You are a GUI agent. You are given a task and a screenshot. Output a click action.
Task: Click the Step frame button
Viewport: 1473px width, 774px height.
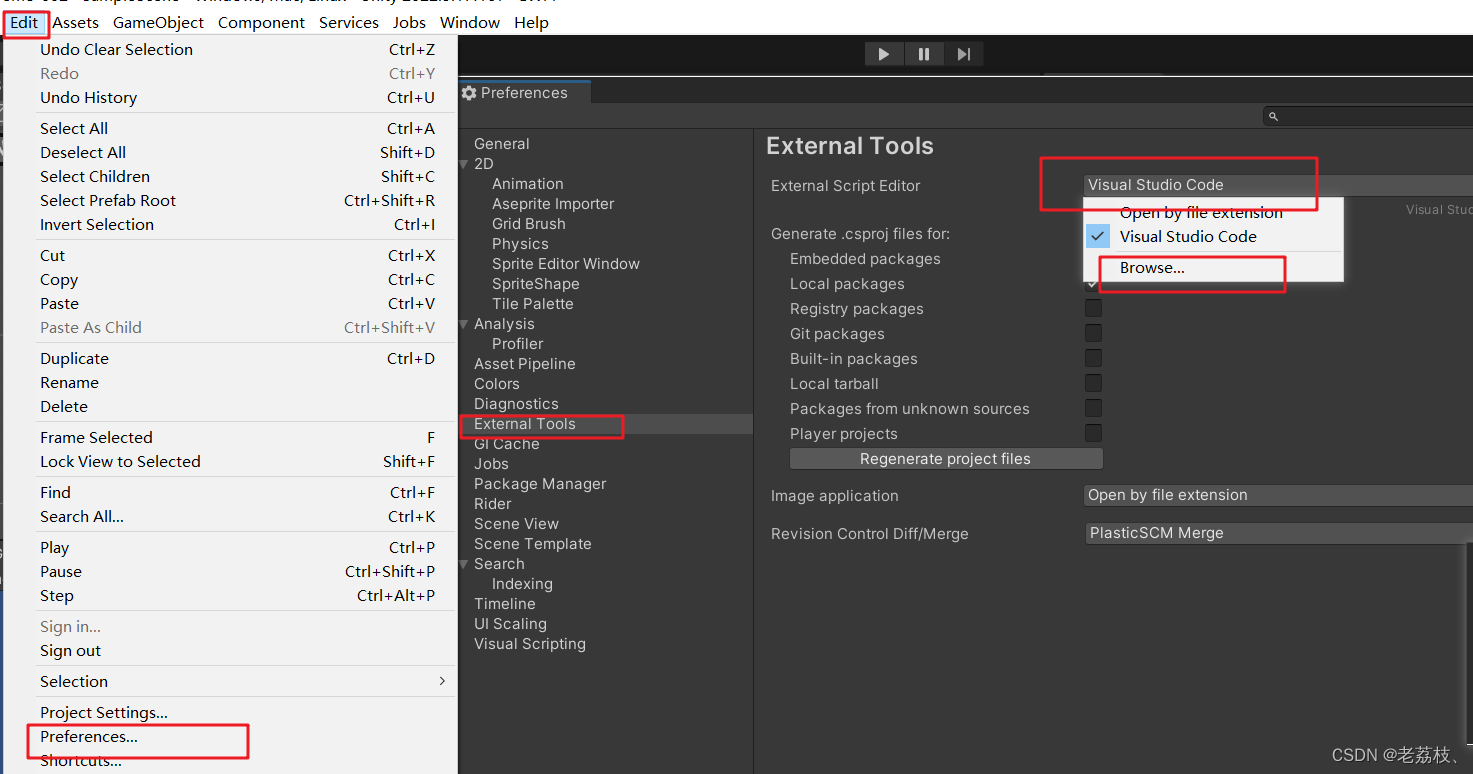tap(964, 54)
